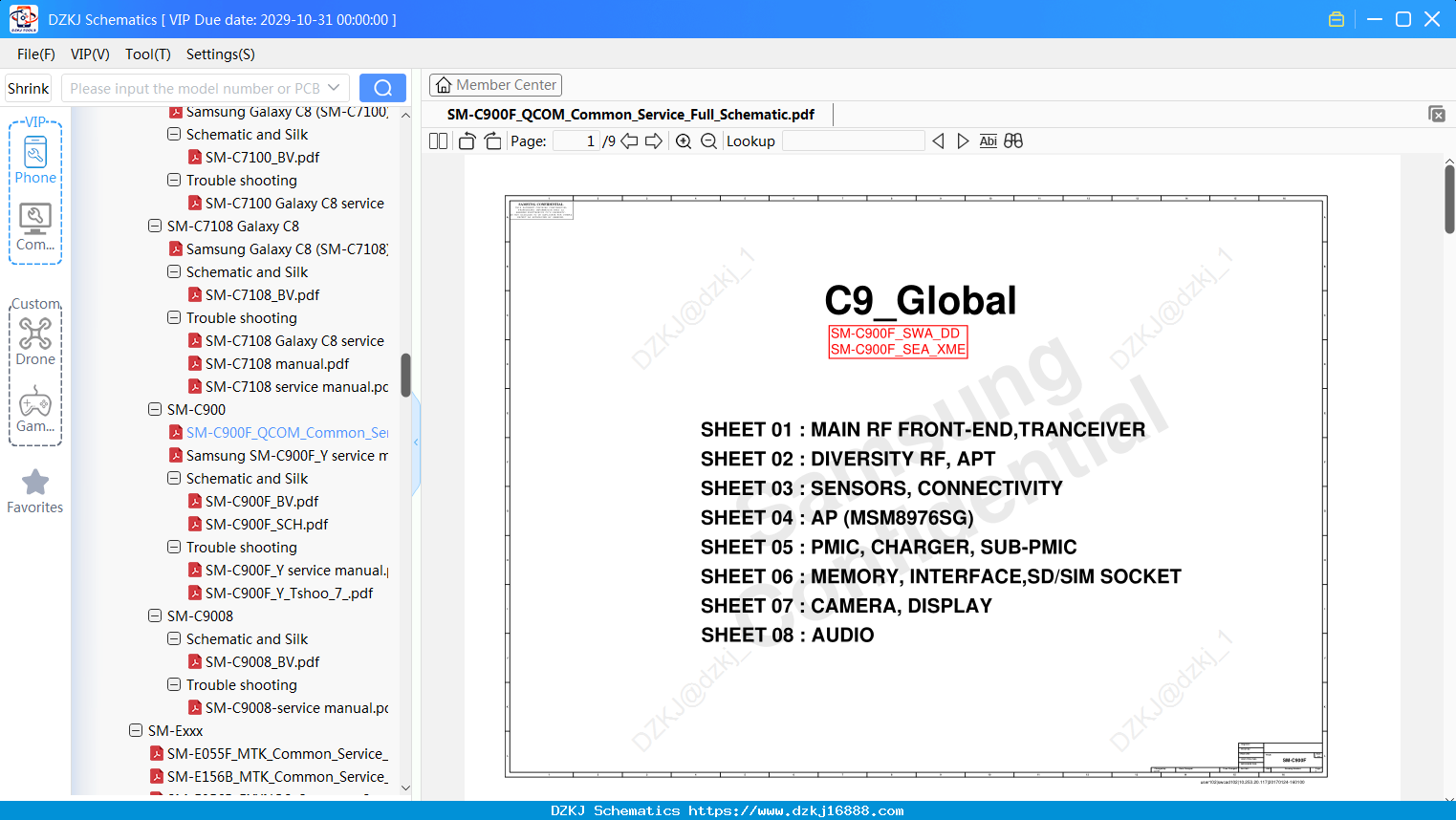Click the Shrink button

29,88
